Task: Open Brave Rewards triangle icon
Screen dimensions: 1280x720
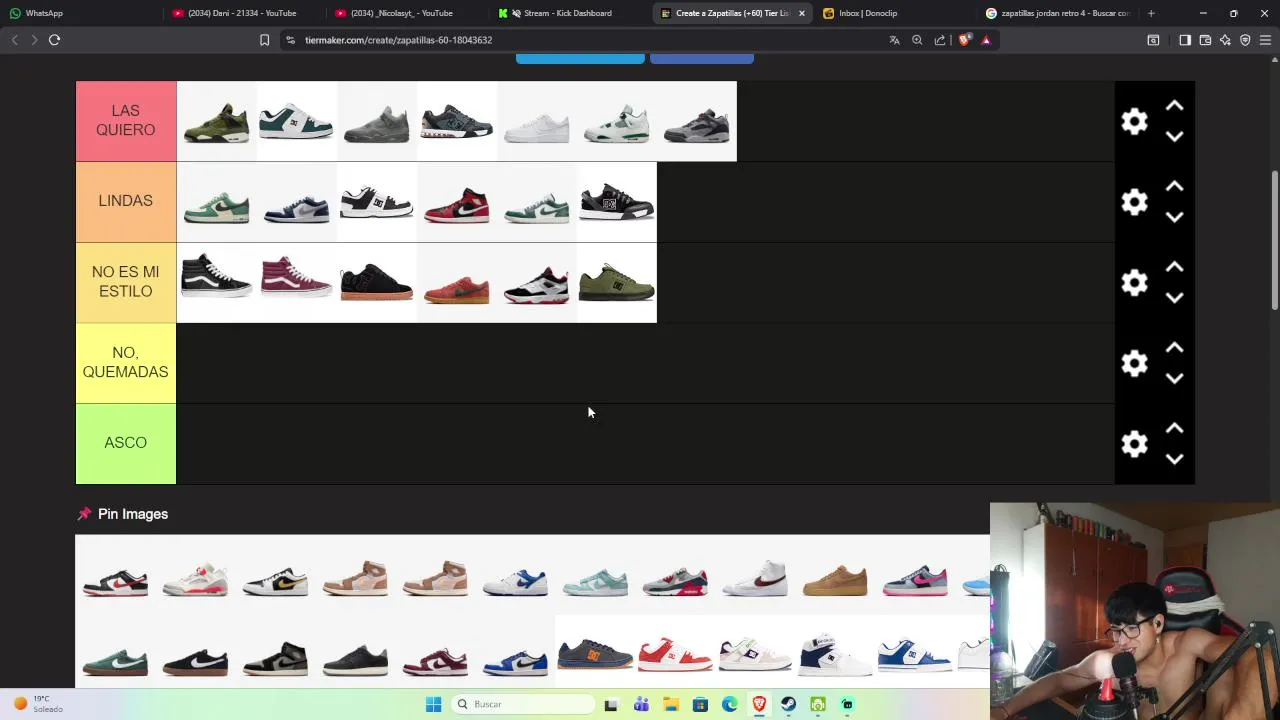Action: [x=986, y=40]
